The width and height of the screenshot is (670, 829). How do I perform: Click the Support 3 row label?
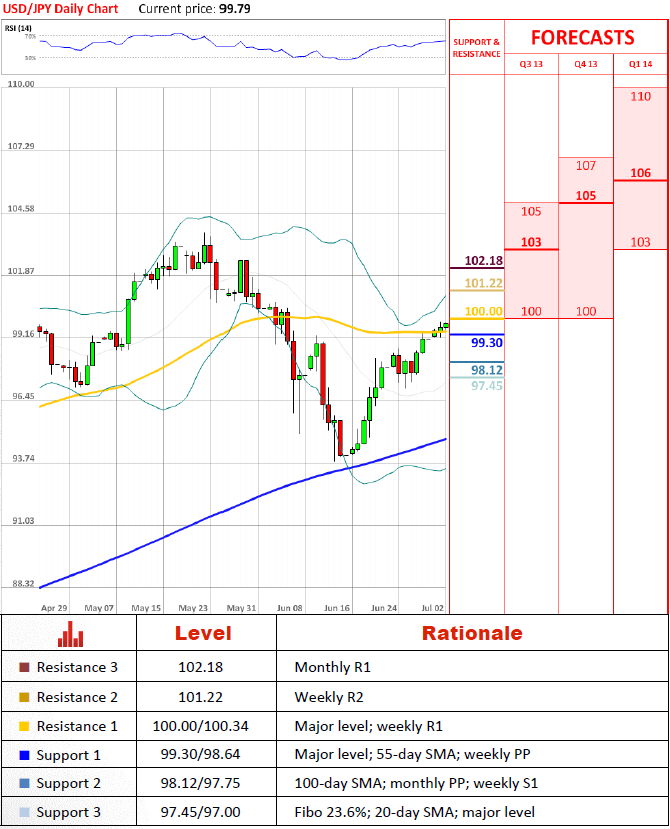[69, 813]
